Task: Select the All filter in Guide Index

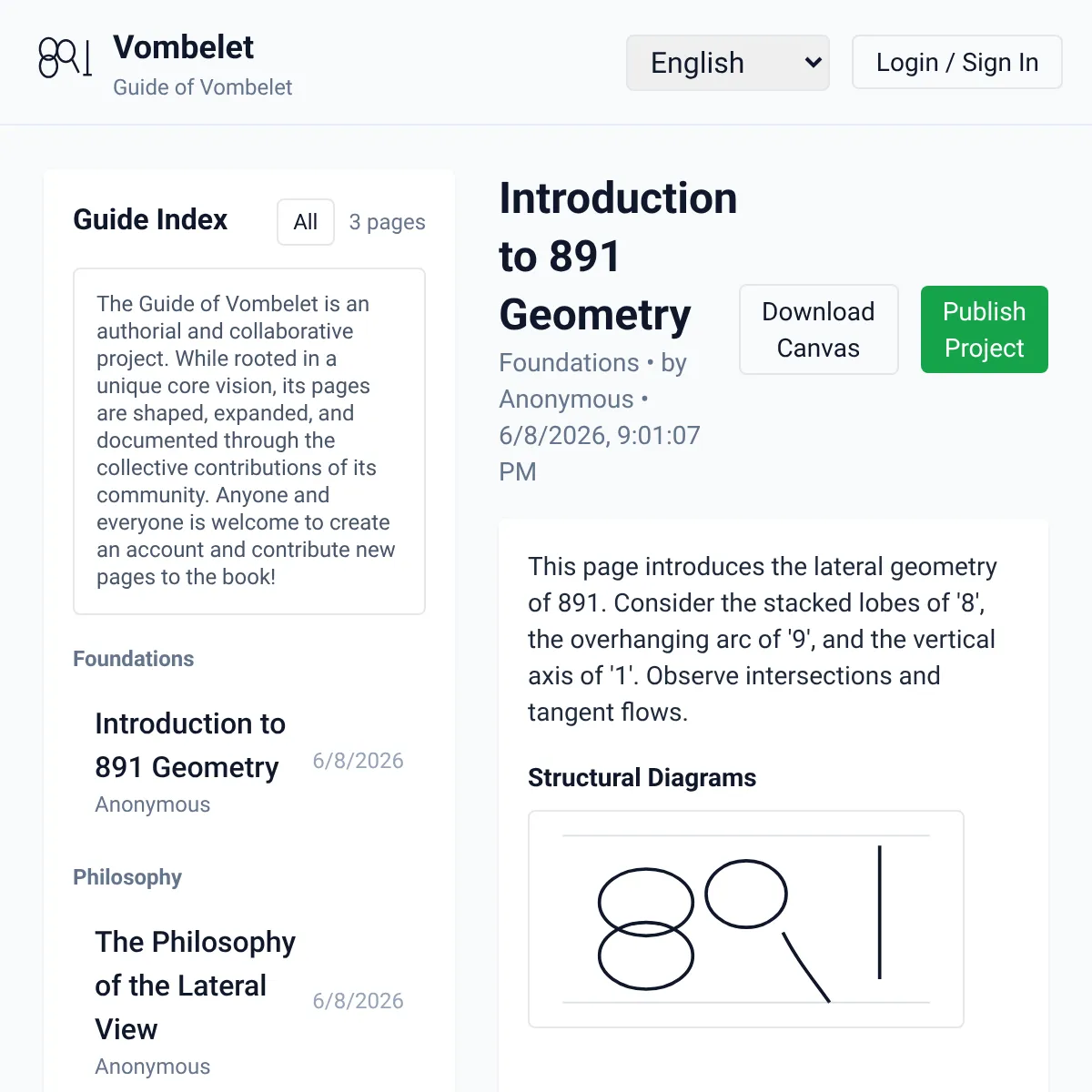Action: pyautogui.click(x=306, y=222)
